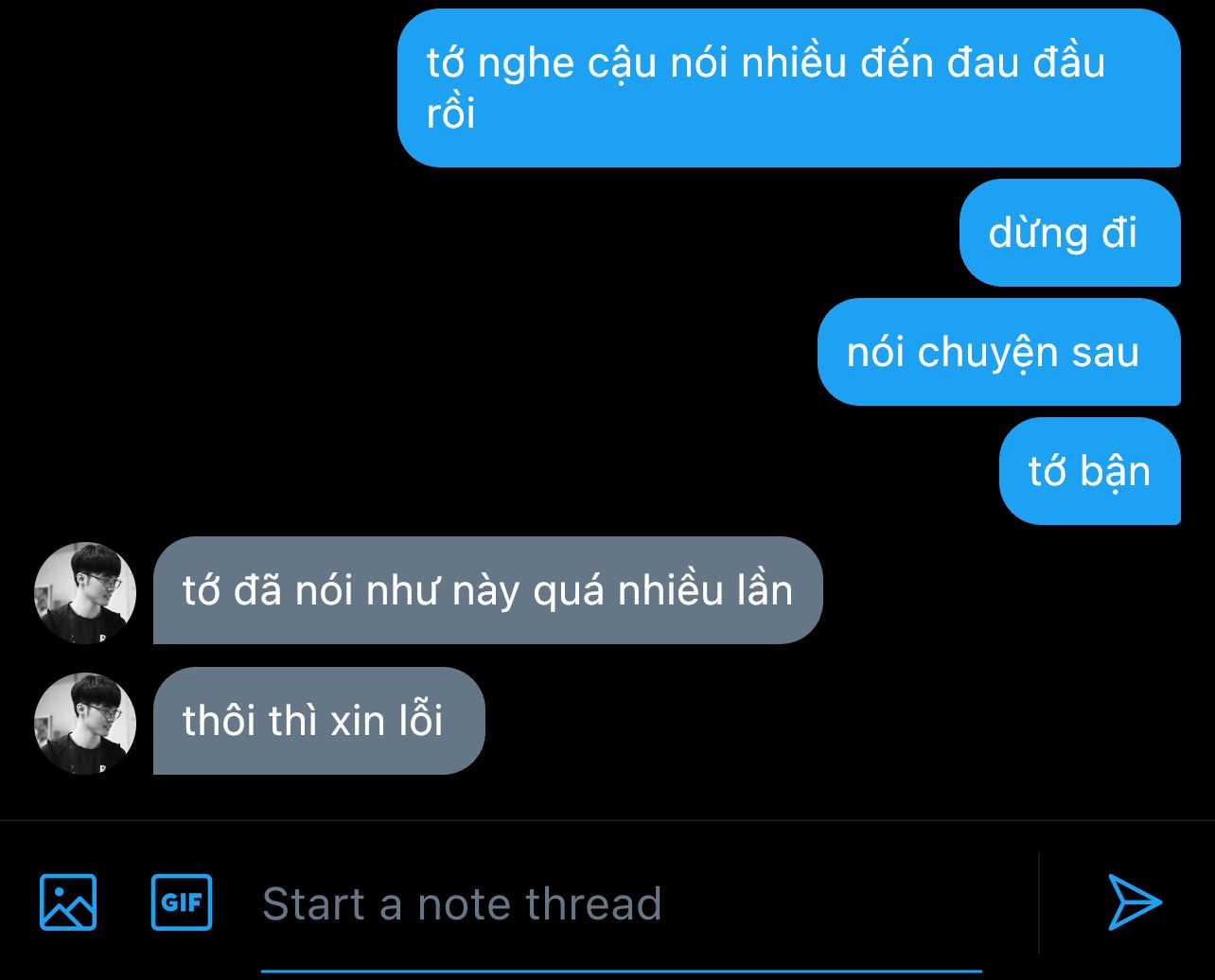Select the received bubble "thôi thì xin lỗi"
The width and height of the screenshot is (1215, 980).
pos(319,721)
